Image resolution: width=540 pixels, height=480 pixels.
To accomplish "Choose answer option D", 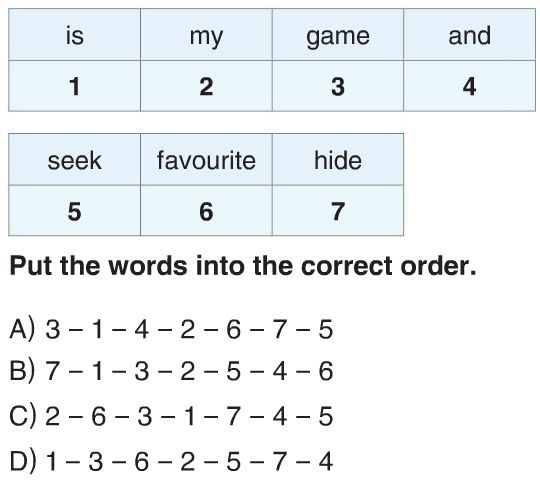I will coord(171,461).
